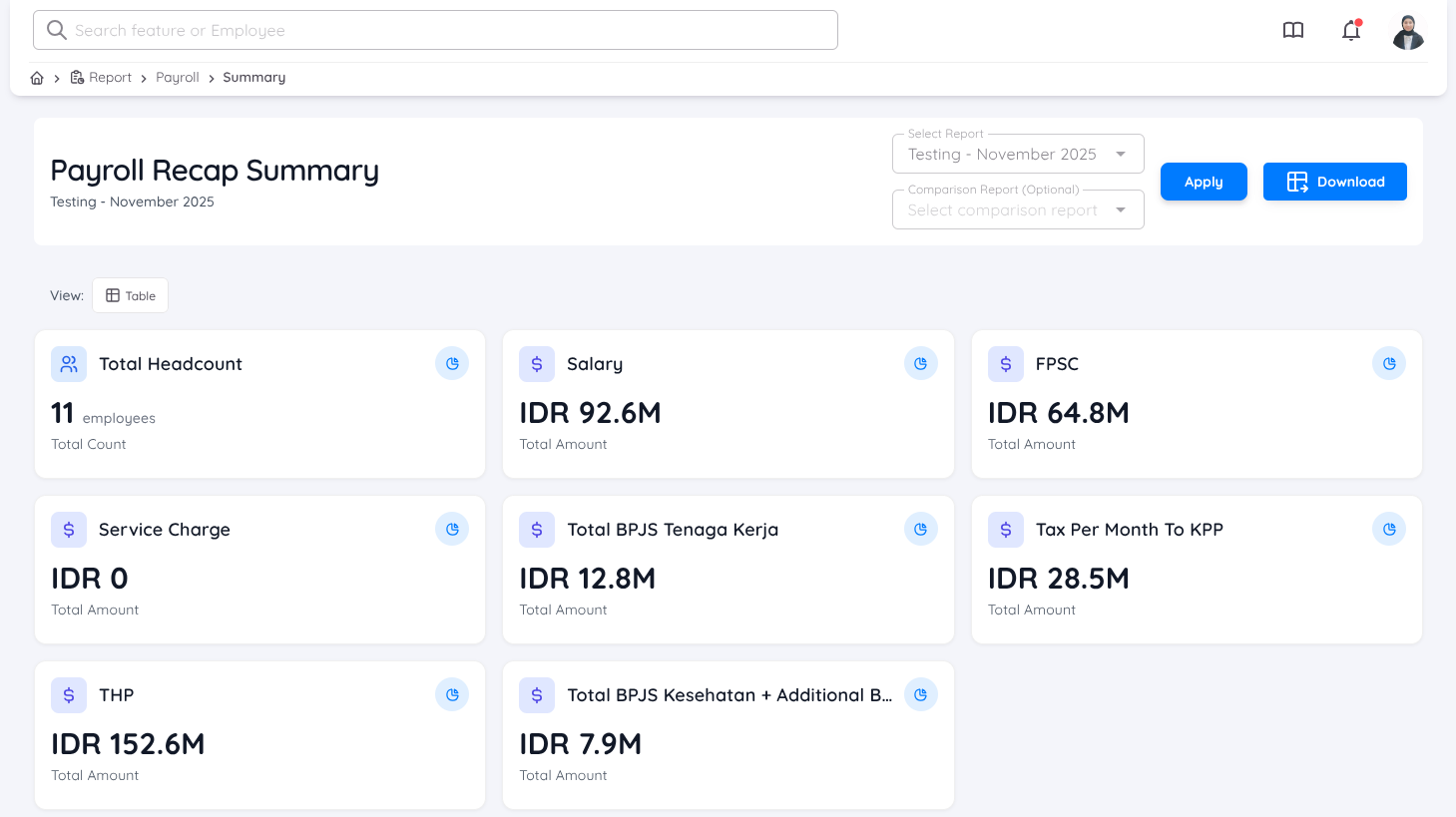Image resolution: width=1456 pixels, height=817 pixels.
Task: Click the home icon in the breadcrumb
Action: [x=36, y=77]
